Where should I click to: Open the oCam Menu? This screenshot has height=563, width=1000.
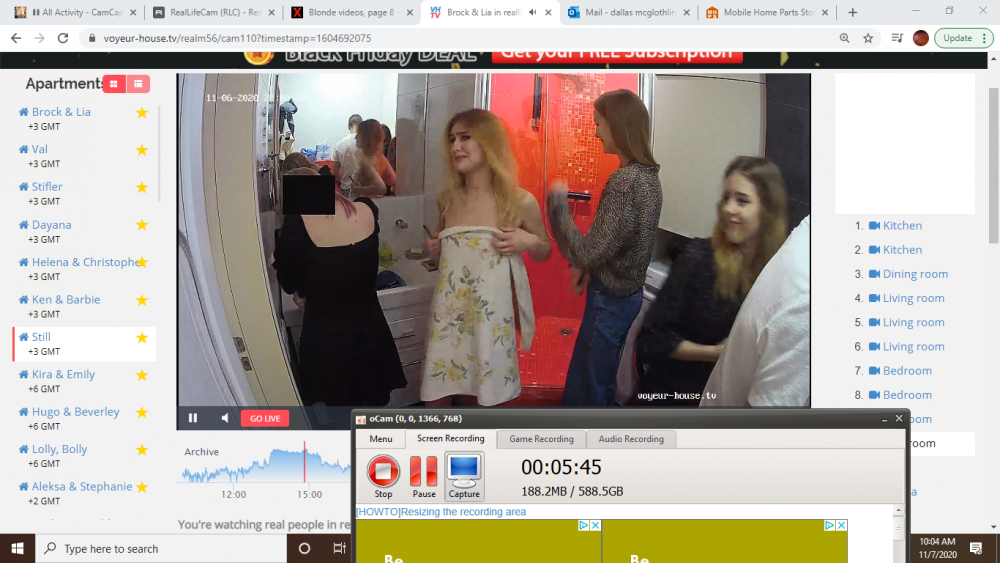click(380, 439)
